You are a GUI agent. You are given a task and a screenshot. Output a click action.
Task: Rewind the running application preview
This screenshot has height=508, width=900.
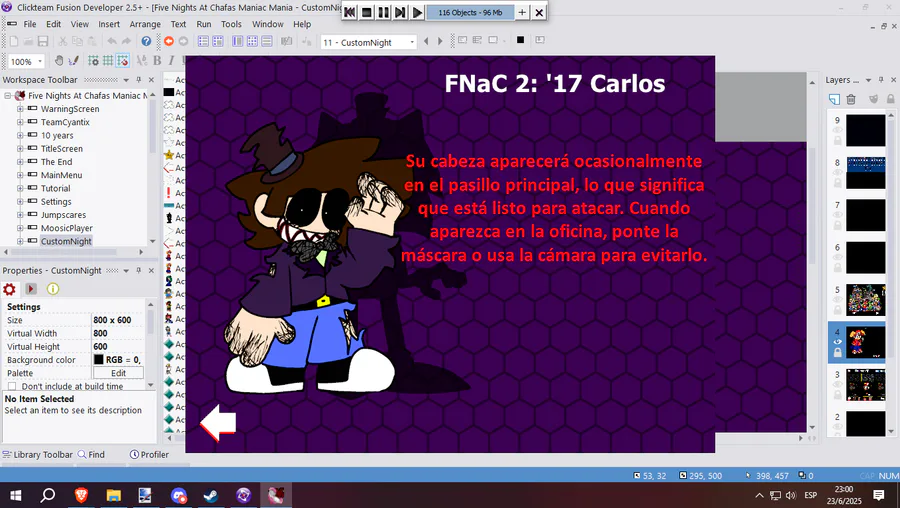pyautogui.click(x=349, y=13)
